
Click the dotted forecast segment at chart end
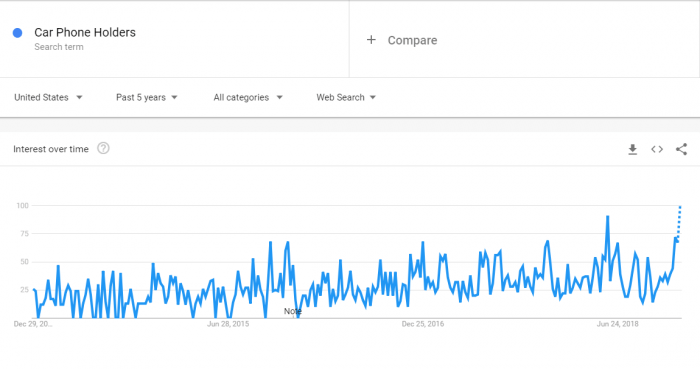click(679, 224)
